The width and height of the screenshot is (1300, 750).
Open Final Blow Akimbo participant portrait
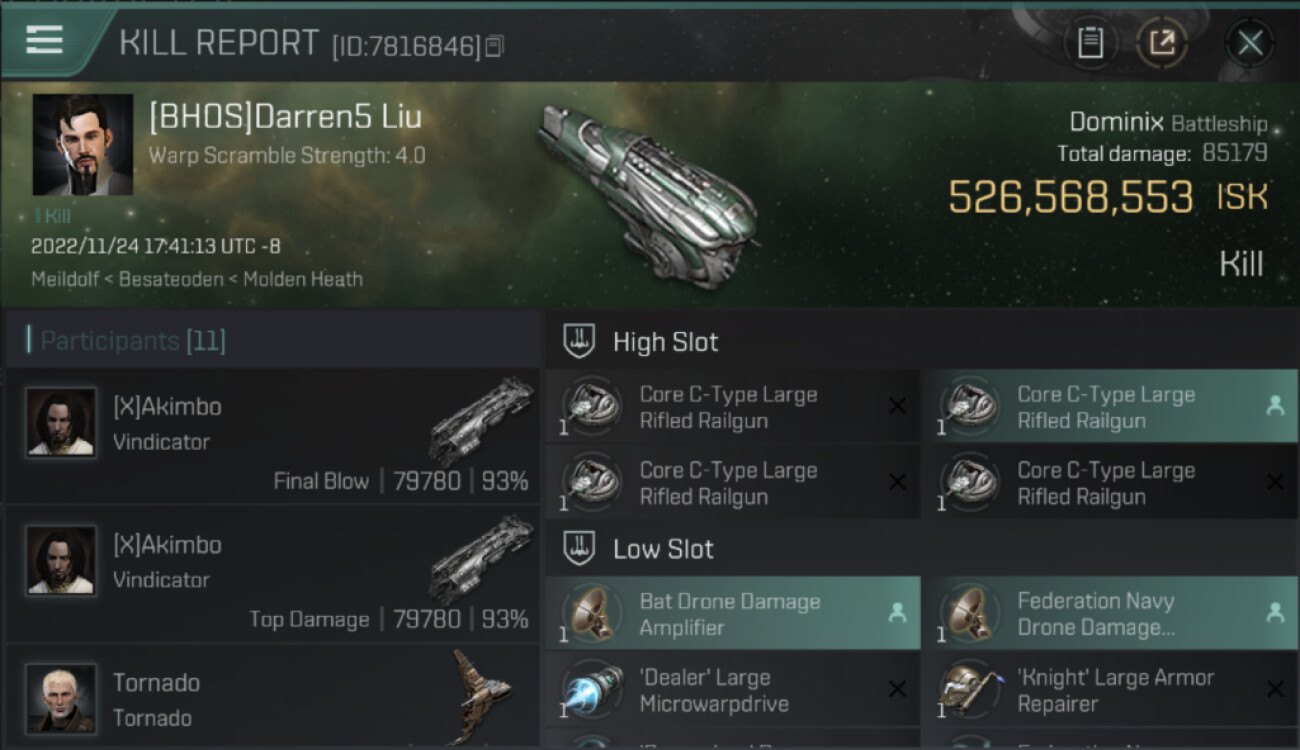pos(61,422)
